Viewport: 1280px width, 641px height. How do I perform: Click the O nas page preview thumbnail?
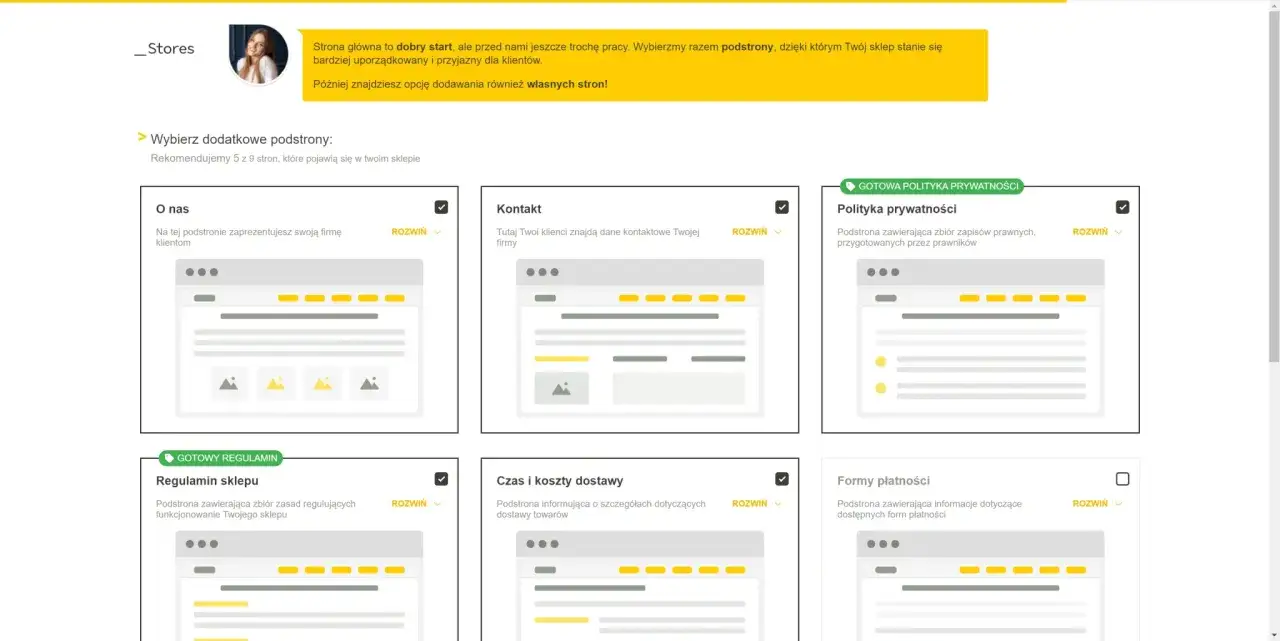pos(299,338)
